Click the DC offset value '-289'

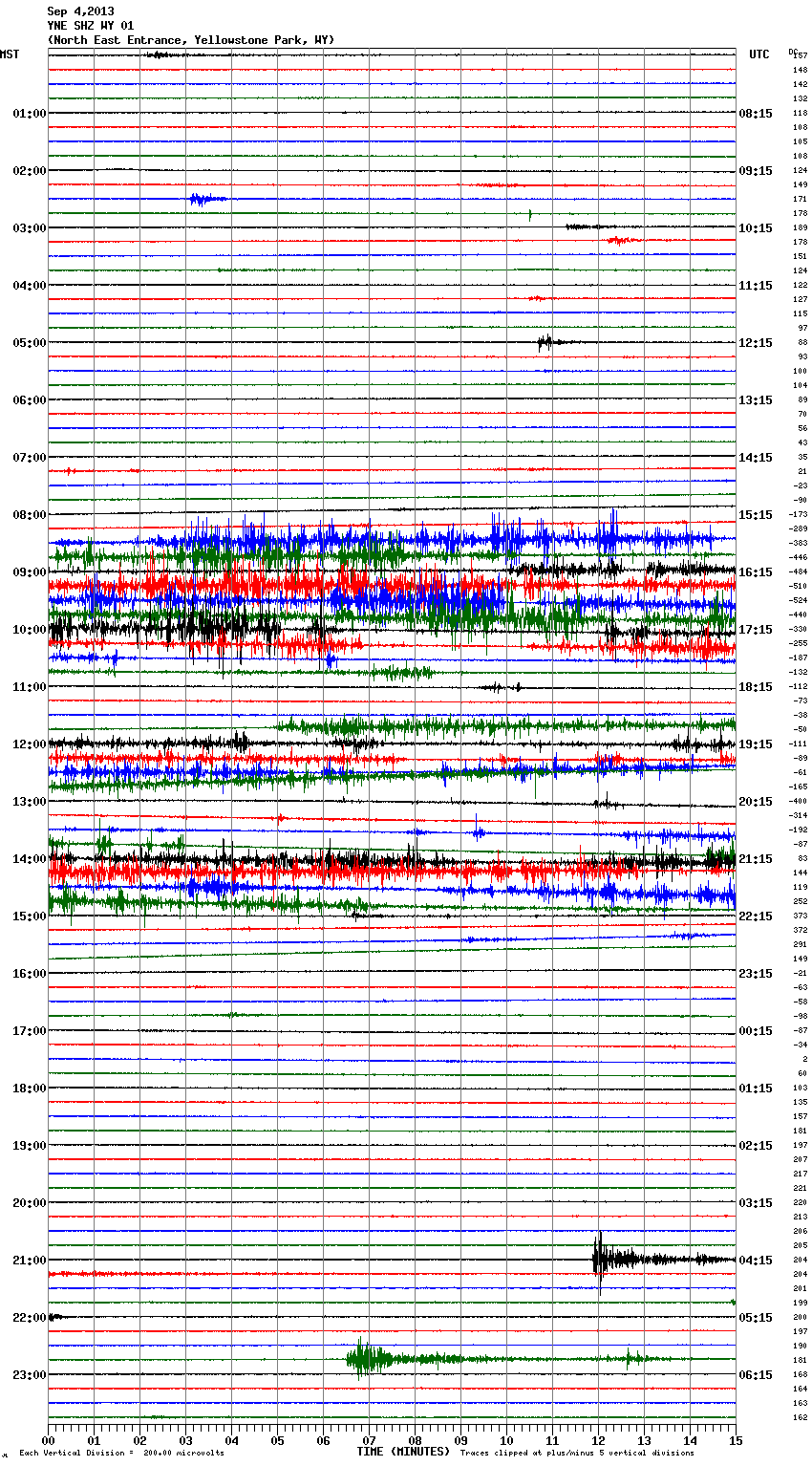tap(798, 529)
